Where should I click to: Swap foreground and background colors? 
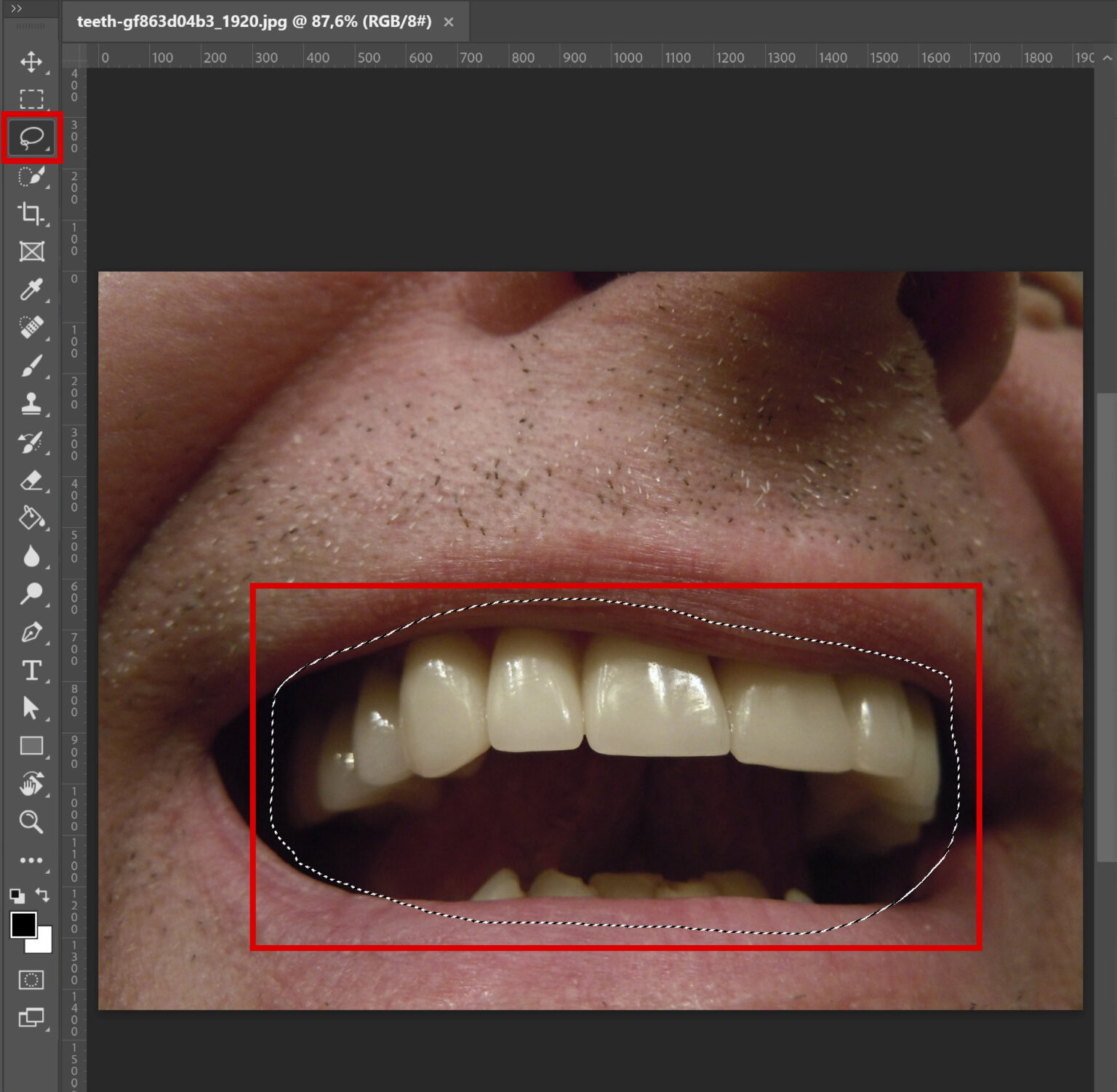tap(43, 896)
